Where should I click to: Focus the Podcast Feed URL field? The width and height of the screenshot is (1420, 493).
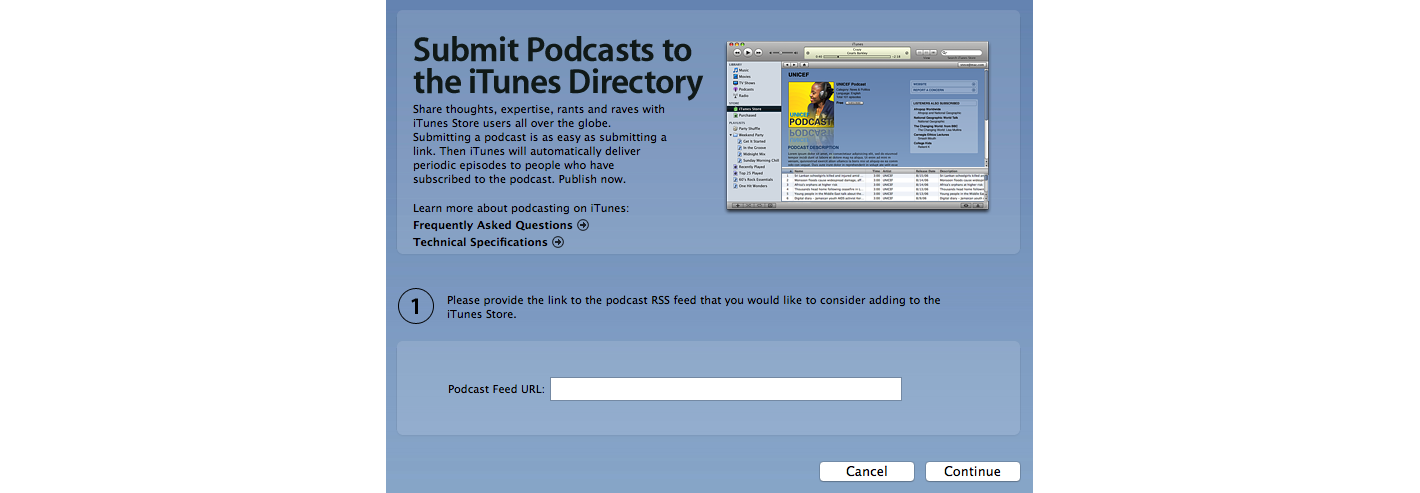726,389
